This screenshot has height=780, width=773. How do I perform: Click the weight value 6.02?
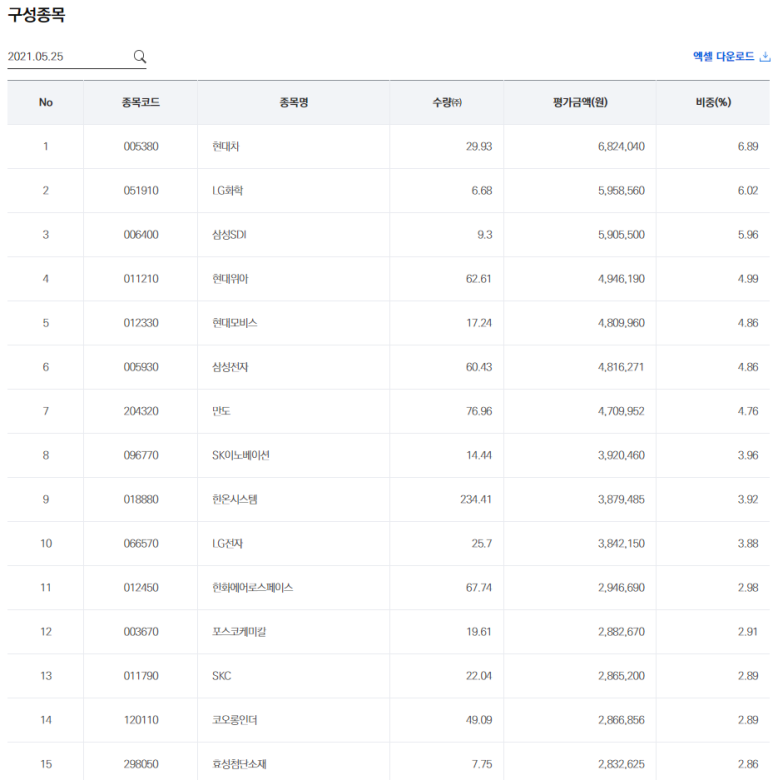(x=748, y=191)
